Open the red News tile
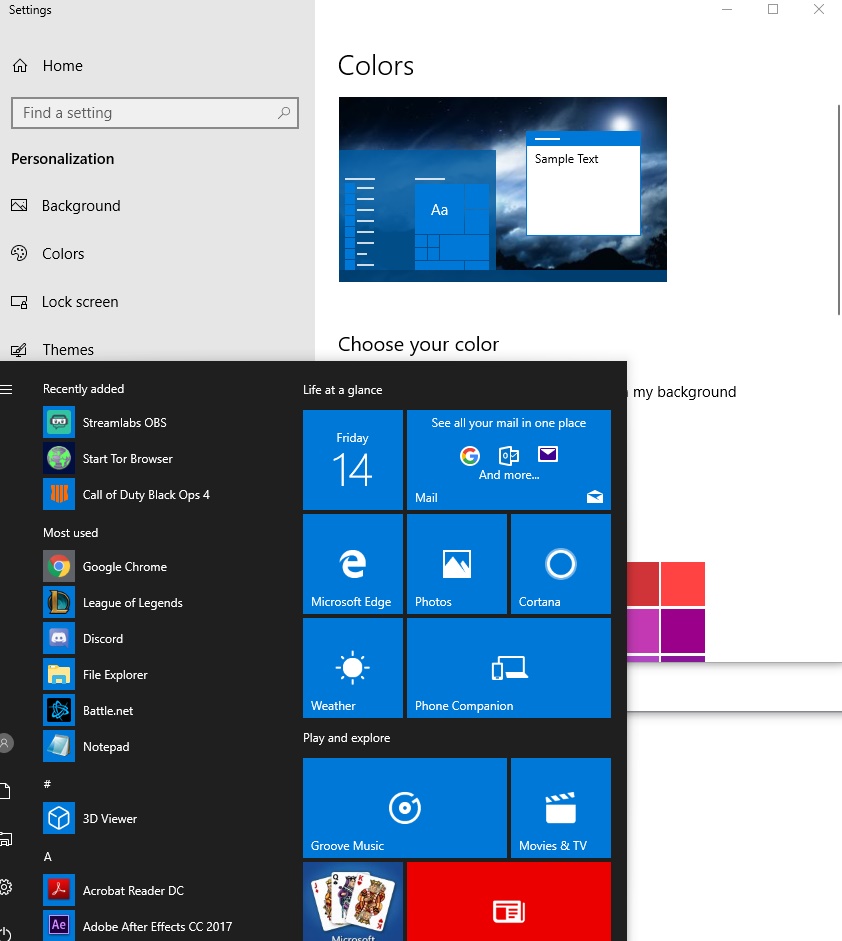The image size is (842, 941). pyautogui.click(x=509, y=901)
